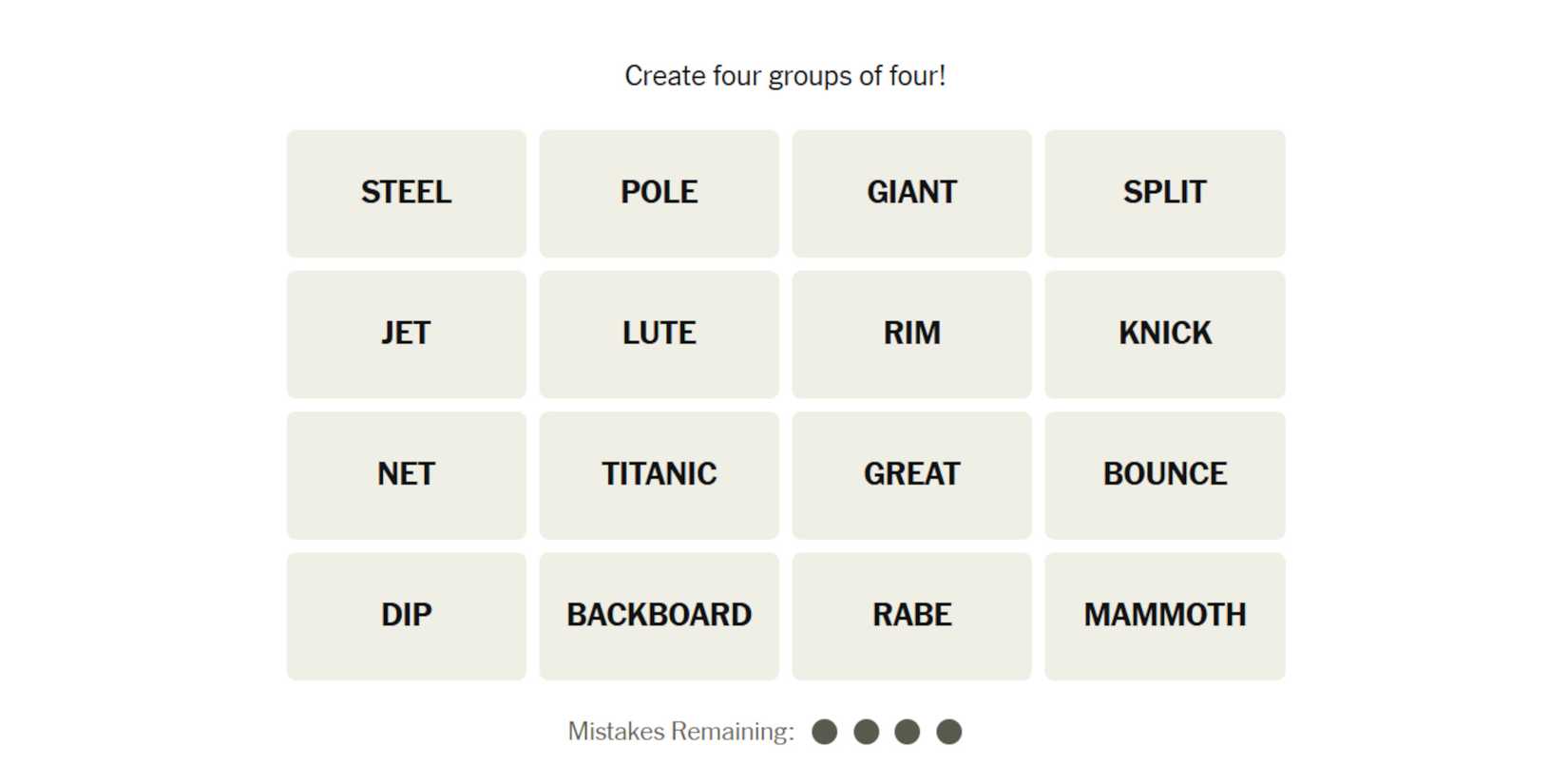
Task: Select the DIP tile
Action: [x=406, y=615]
